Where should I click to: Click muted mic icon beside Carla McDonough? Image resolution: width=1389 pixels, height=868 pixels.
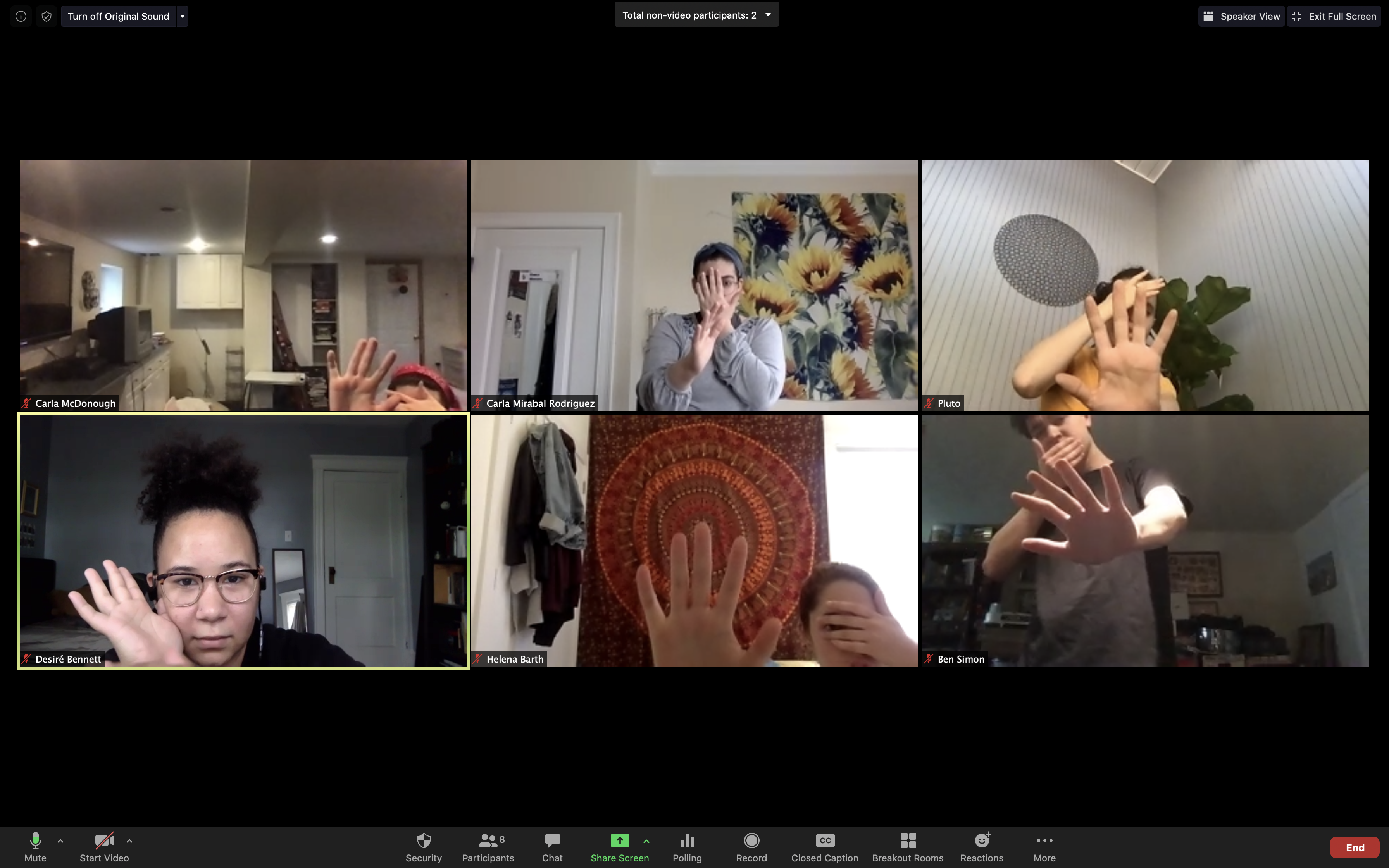coord(26,403)
